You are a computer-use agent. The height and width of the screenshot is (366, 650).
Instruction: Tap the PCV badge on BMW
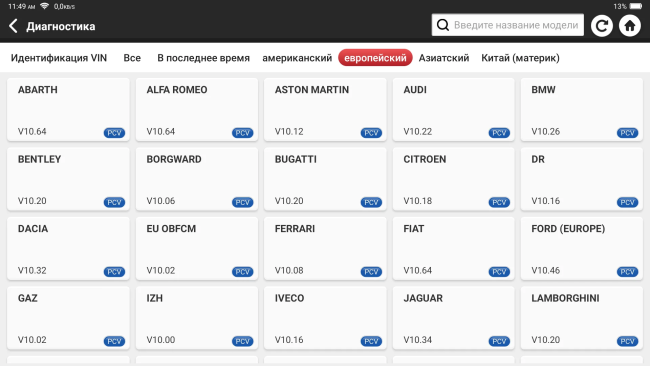628,133
